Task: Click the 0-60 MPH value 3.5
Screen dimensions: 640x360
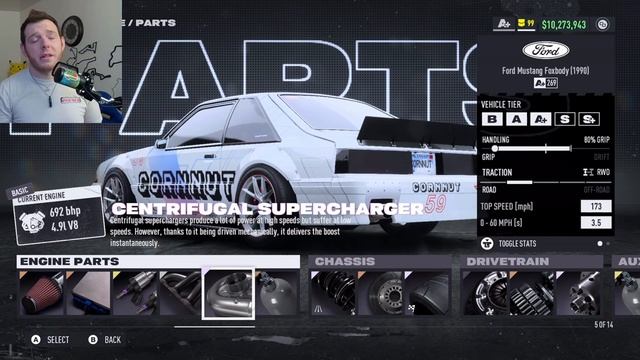Action: pos(596,223)
